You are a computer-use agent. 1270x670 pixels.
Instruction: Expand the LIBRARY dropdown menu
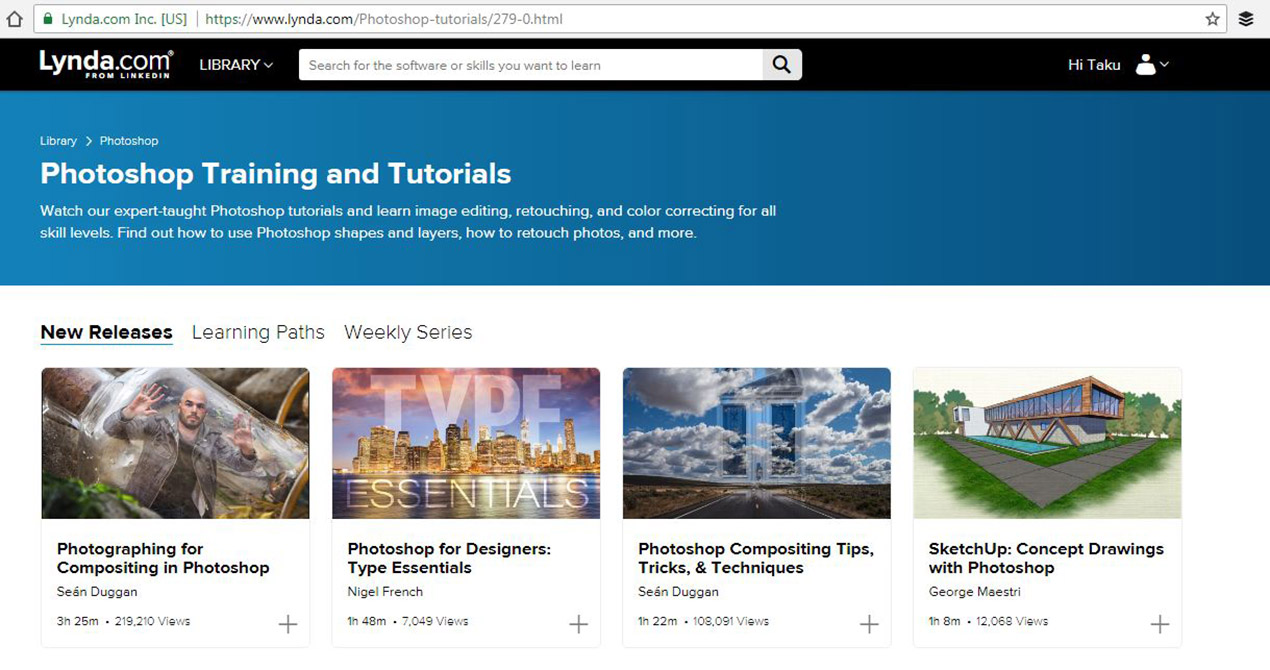(x=236, y=65)
